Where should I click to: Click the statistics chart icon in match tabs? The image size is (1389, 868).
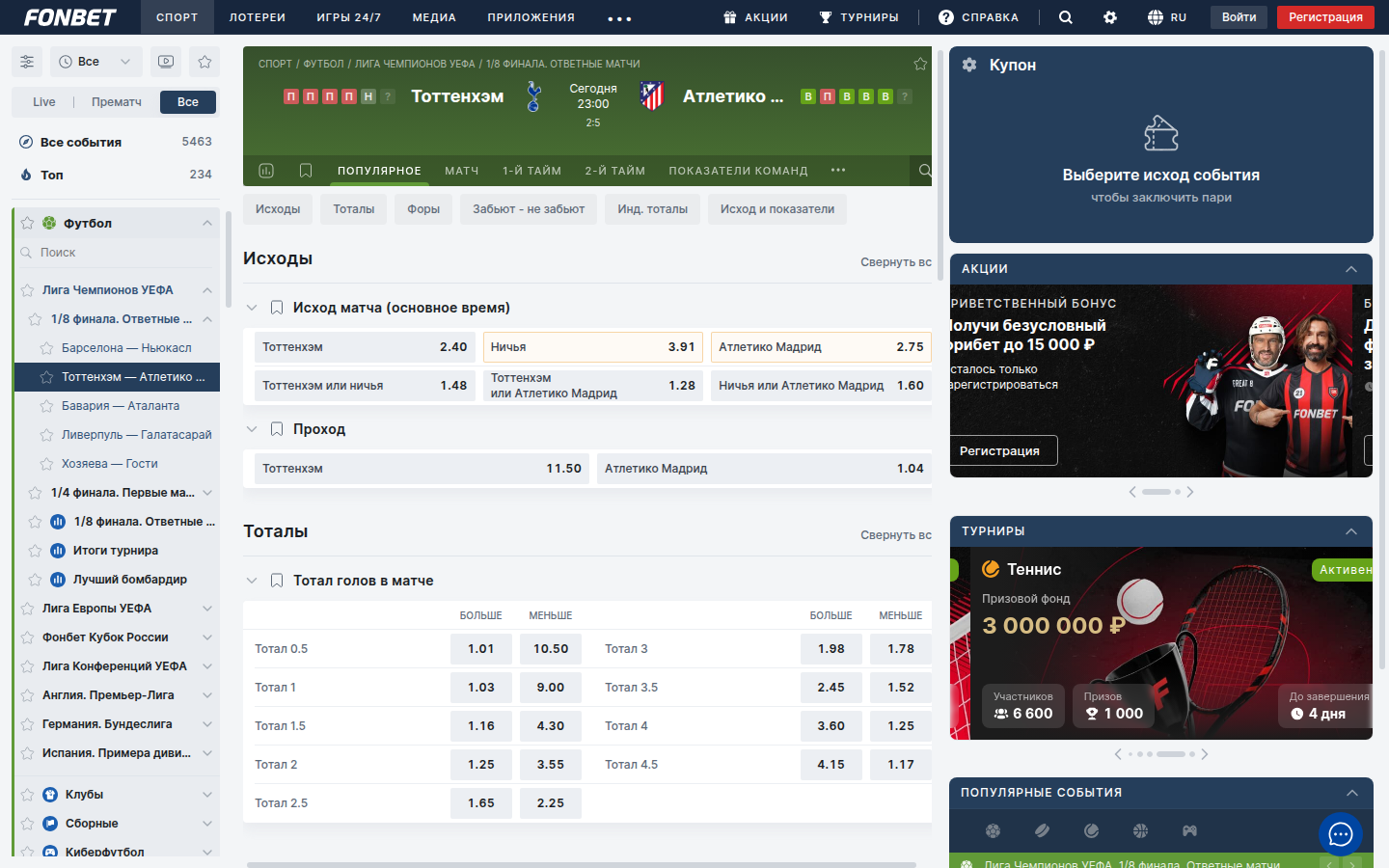[x=266, y=171]
